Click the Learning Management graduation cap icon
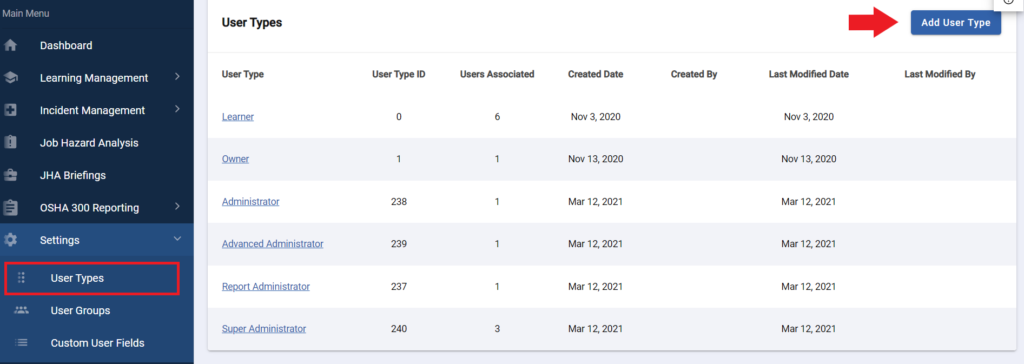Image resolution: width=1024 pixels, height=364 pixels. [x=10, y=78]
